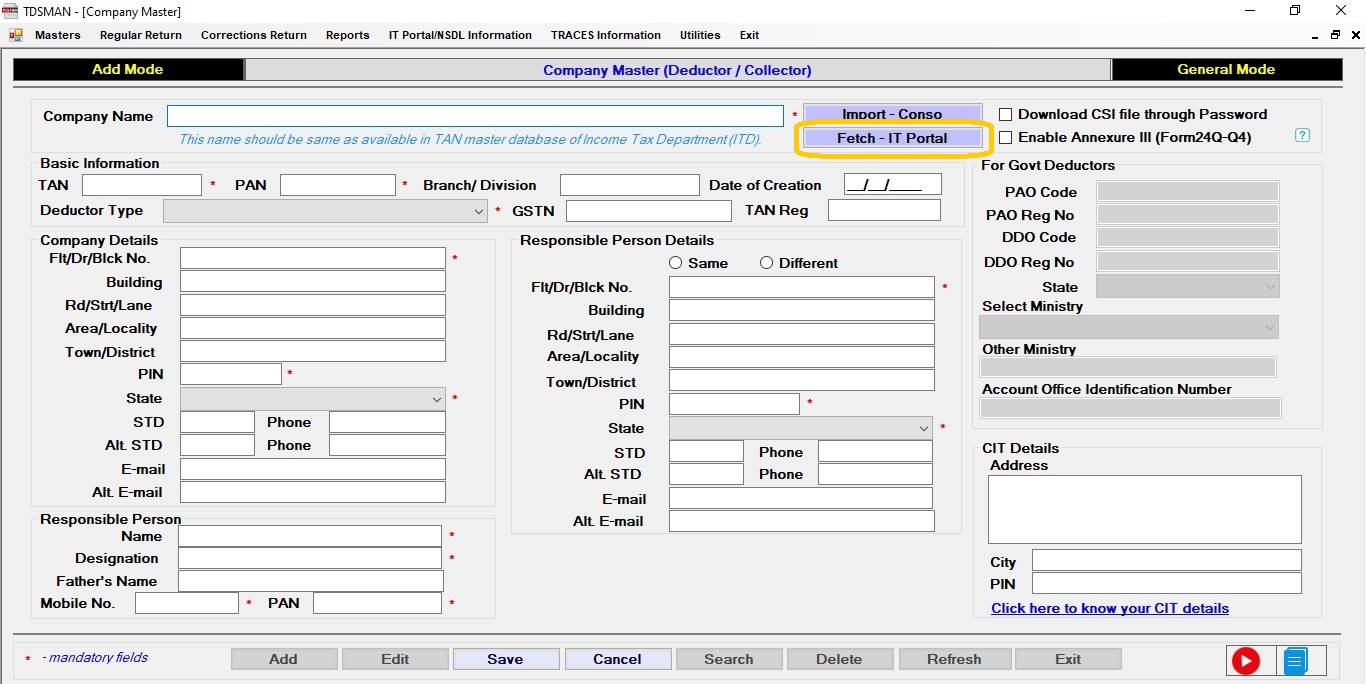Restore down the inner MDI window
Viewport: 1366px width, 684px height.
click(1335, 35)
